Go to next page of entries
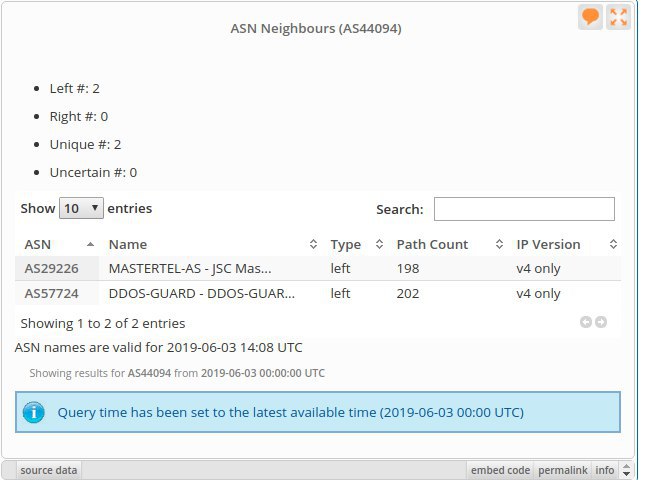Image resolution: width=647 pixels, height=480 pixels. [x=601, y=322]
